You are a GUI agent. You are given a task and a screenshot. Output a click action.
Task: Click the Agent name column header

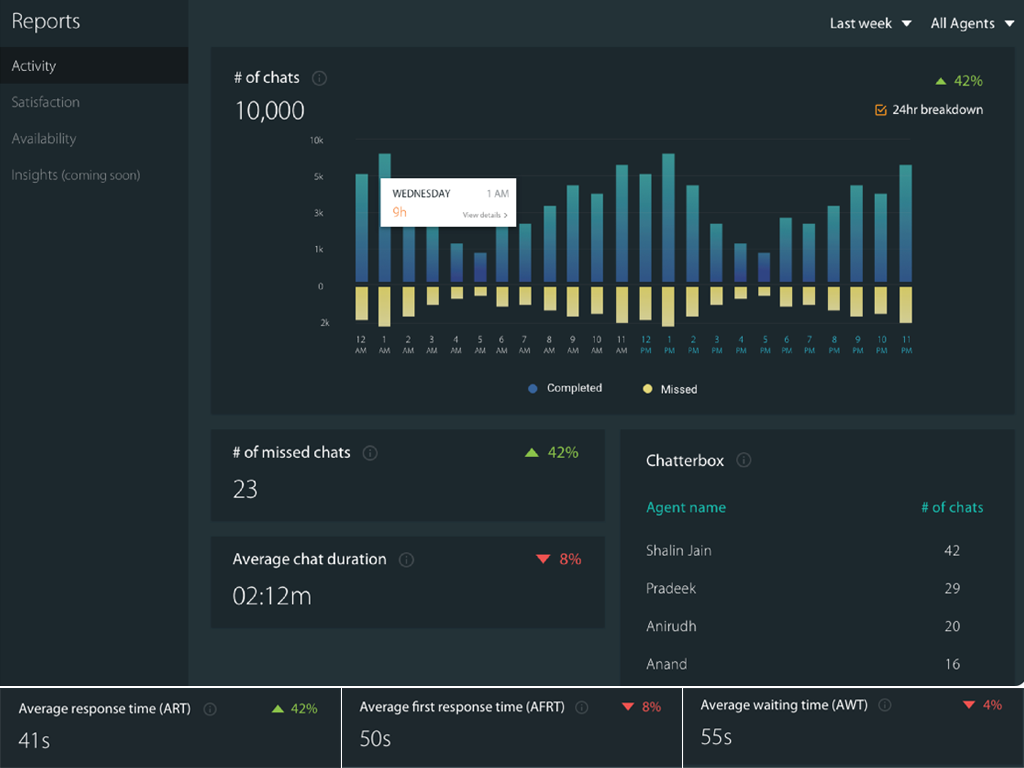coord(686,508)
